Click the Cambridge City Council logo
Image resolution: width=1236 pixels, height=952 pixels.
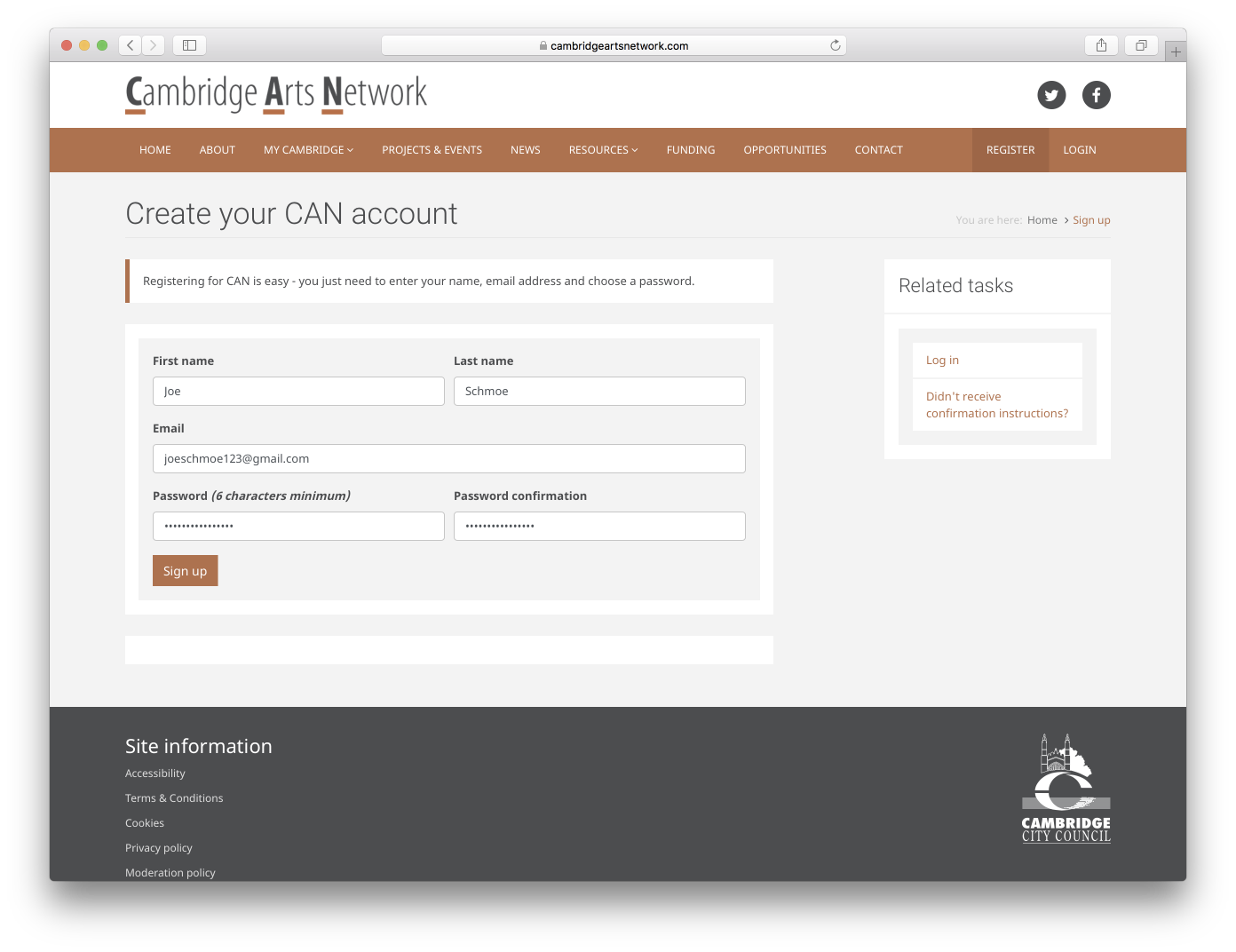(1066, 789)
